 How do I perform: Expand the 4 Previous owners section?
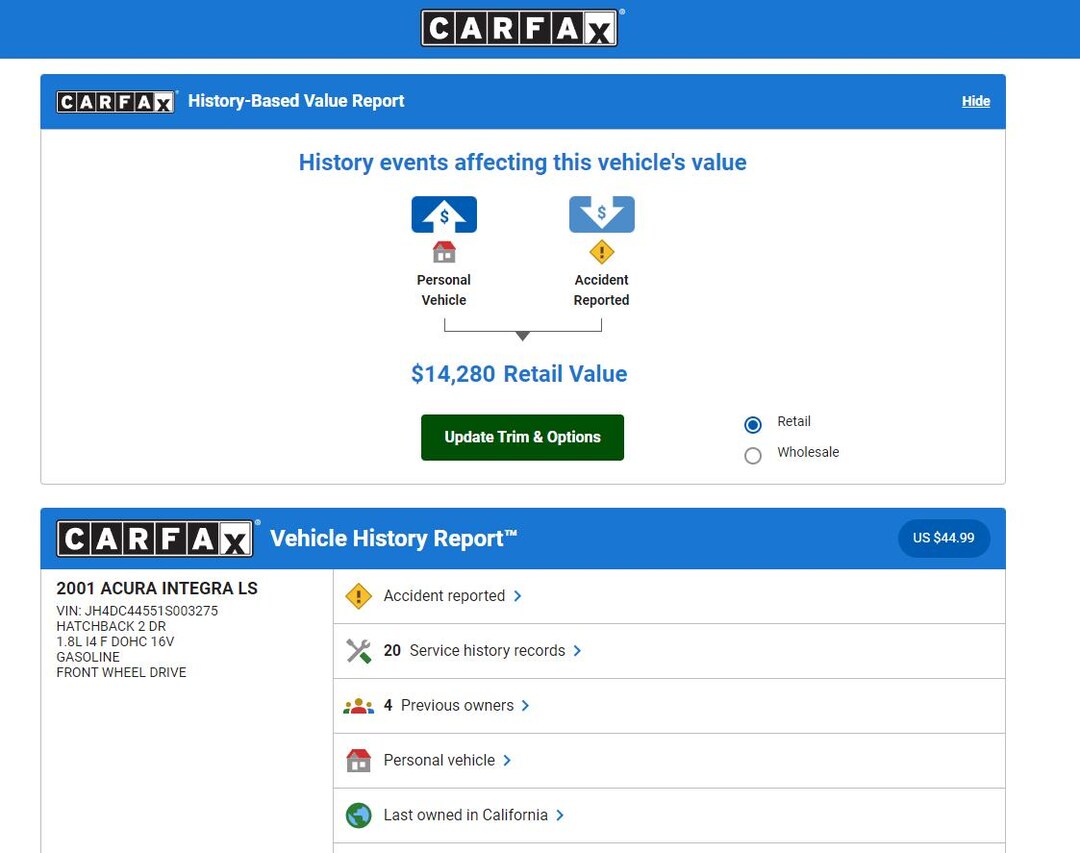pyautogui.click(x=455, y=705)
